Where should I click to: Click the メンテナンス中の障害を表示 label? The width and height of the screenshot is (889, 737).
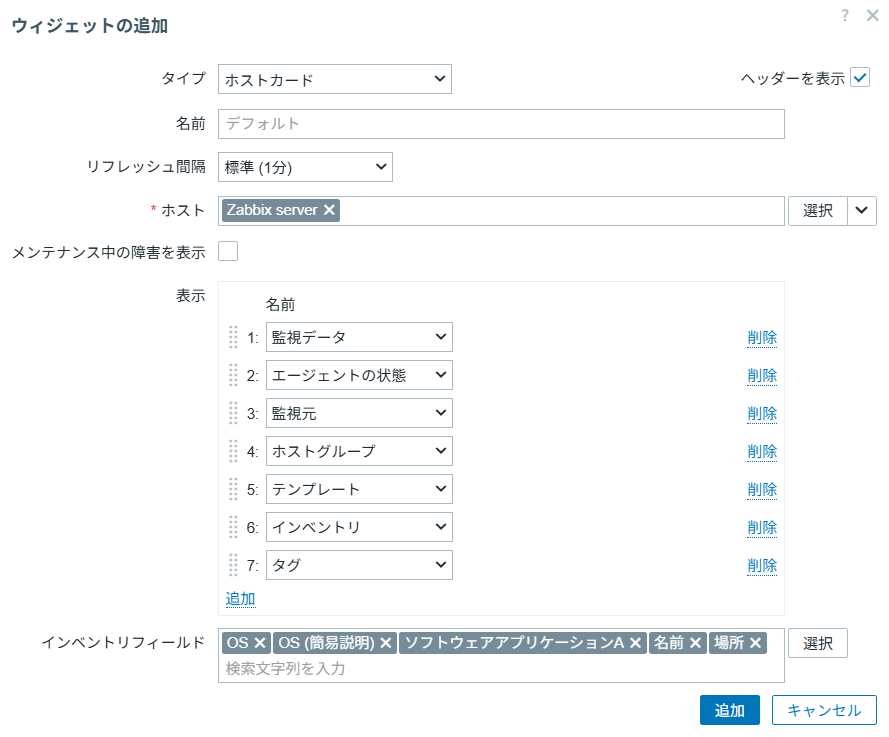109,252
